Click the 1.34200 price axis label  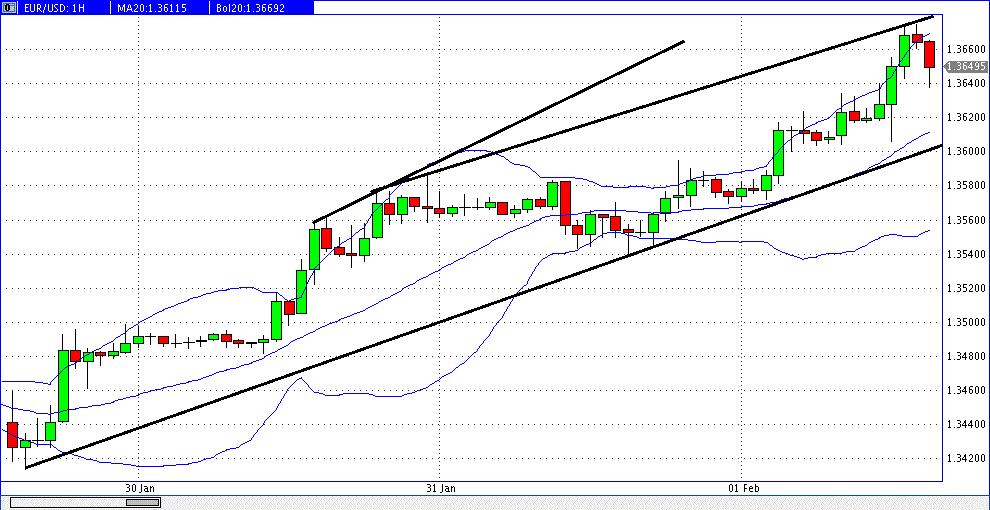point(967,460)
